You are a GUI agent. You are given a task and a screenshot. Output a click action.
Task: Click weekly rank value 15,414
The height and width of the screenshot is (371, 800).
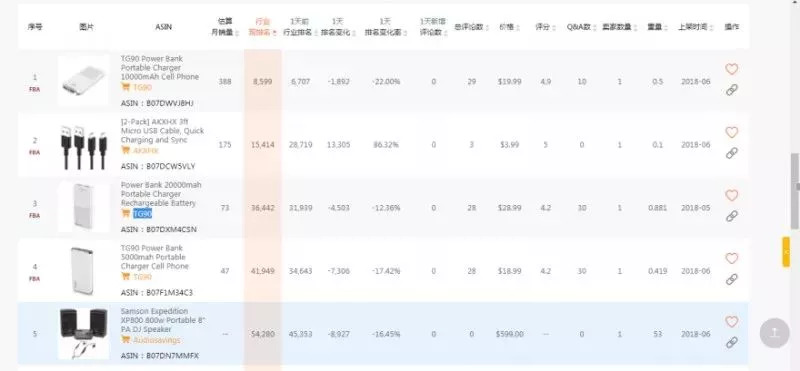[x=262, y=145]
